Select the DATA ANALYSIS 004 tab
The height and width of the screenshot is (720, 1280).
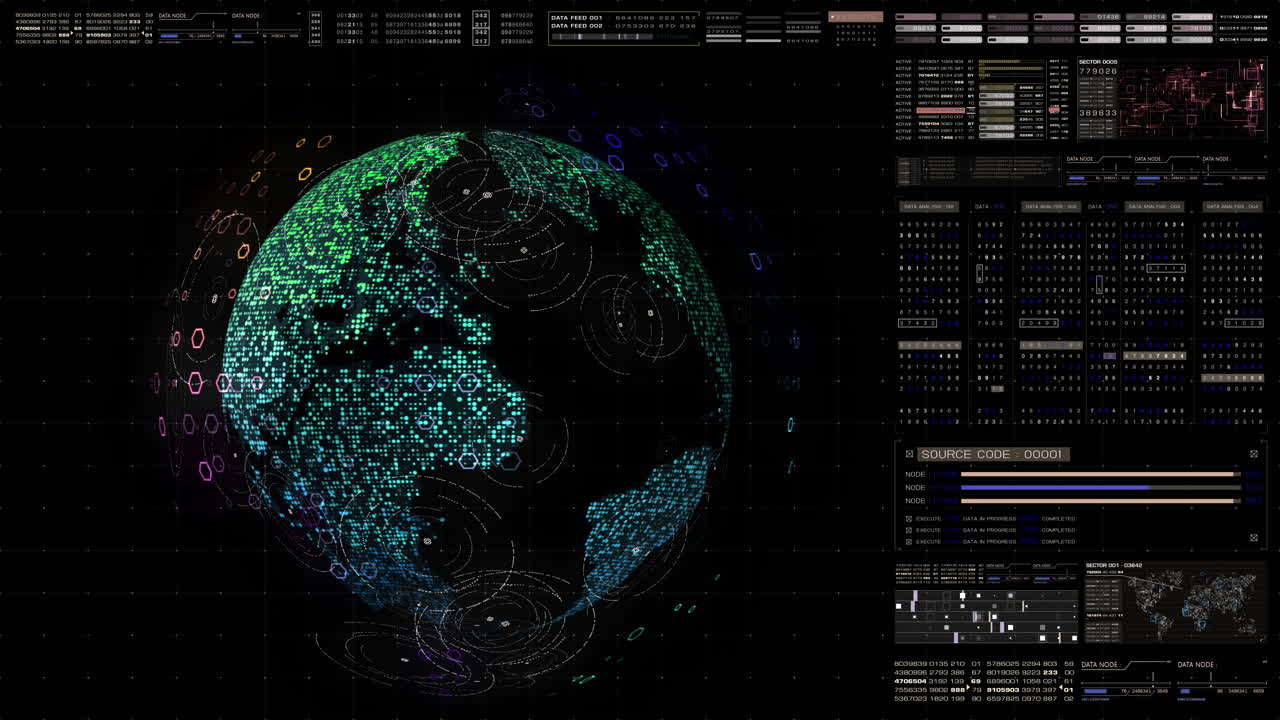coord(1232,206)
